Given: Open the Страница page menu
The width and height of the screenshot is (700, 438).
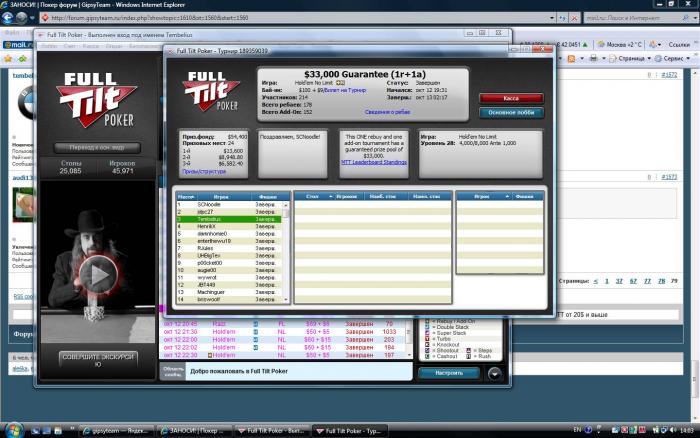Looking at the screenshot, I should pos(629,58).
